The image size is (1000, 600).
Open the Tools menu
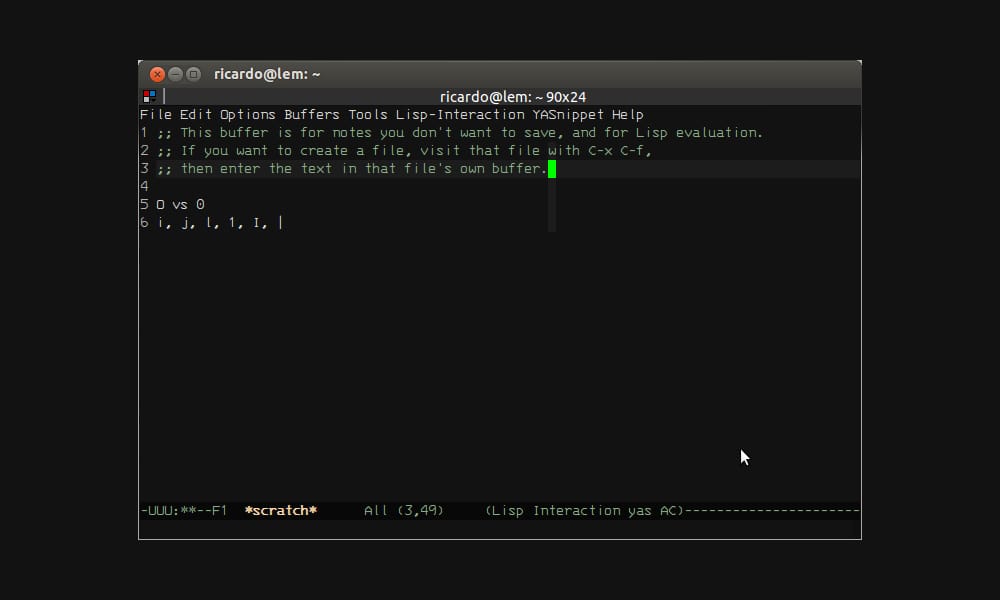(368, 114)
